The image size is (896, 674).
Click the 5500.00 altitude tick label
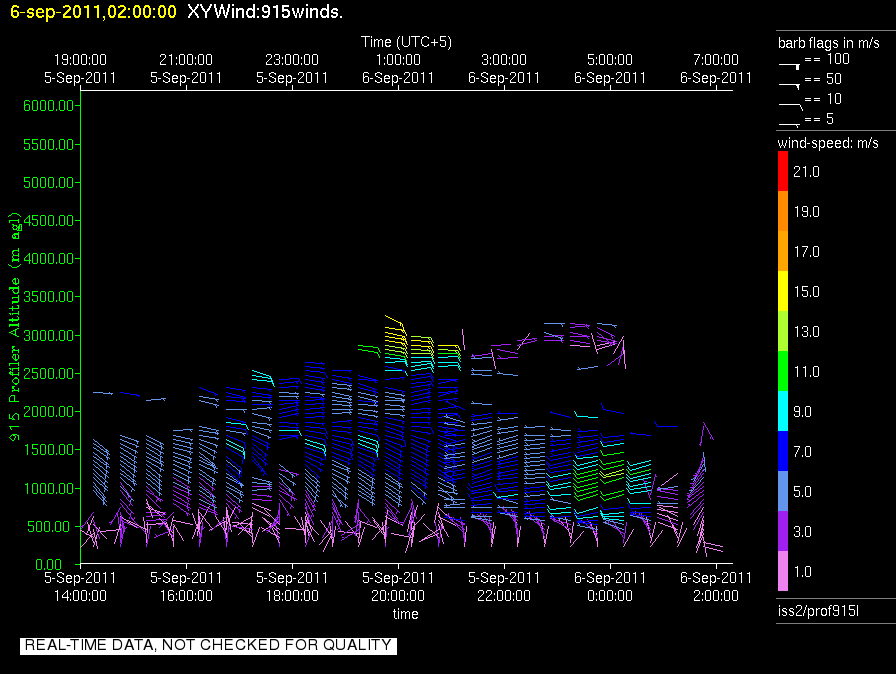(49, 145)
